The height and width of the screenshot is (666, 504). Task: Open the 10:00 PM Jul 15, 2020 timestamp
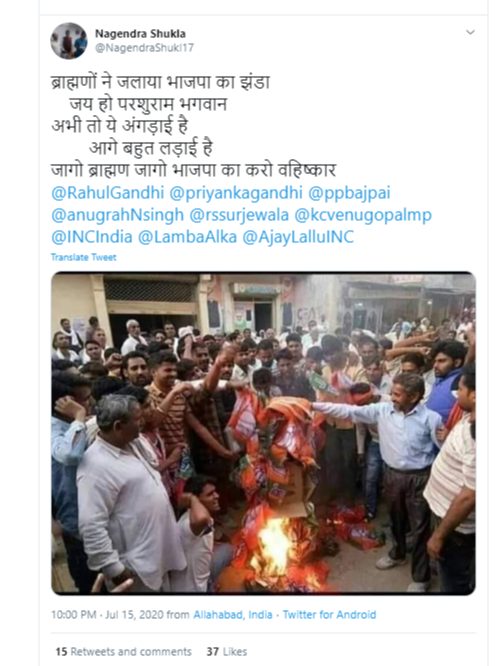click(107, 615)
